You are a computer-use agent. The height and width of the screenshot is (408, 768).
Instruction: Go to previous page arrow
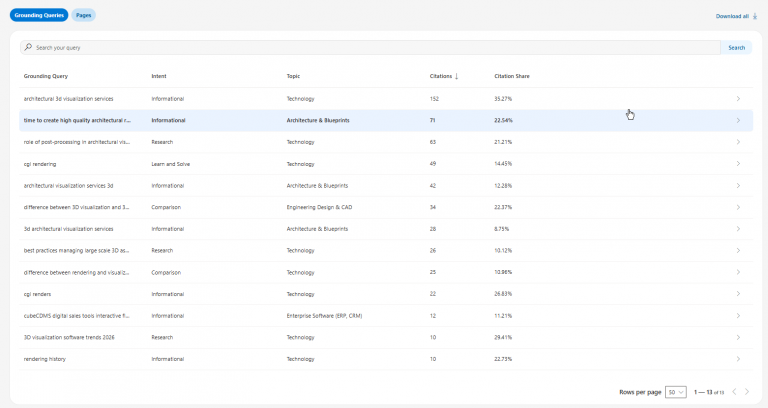point(734,392)
